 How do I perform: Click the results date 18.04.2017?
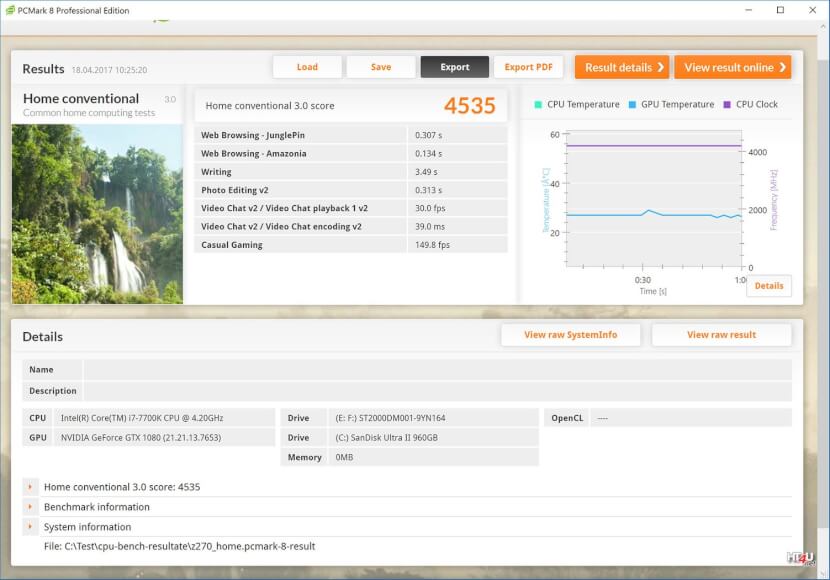point(110,70)
